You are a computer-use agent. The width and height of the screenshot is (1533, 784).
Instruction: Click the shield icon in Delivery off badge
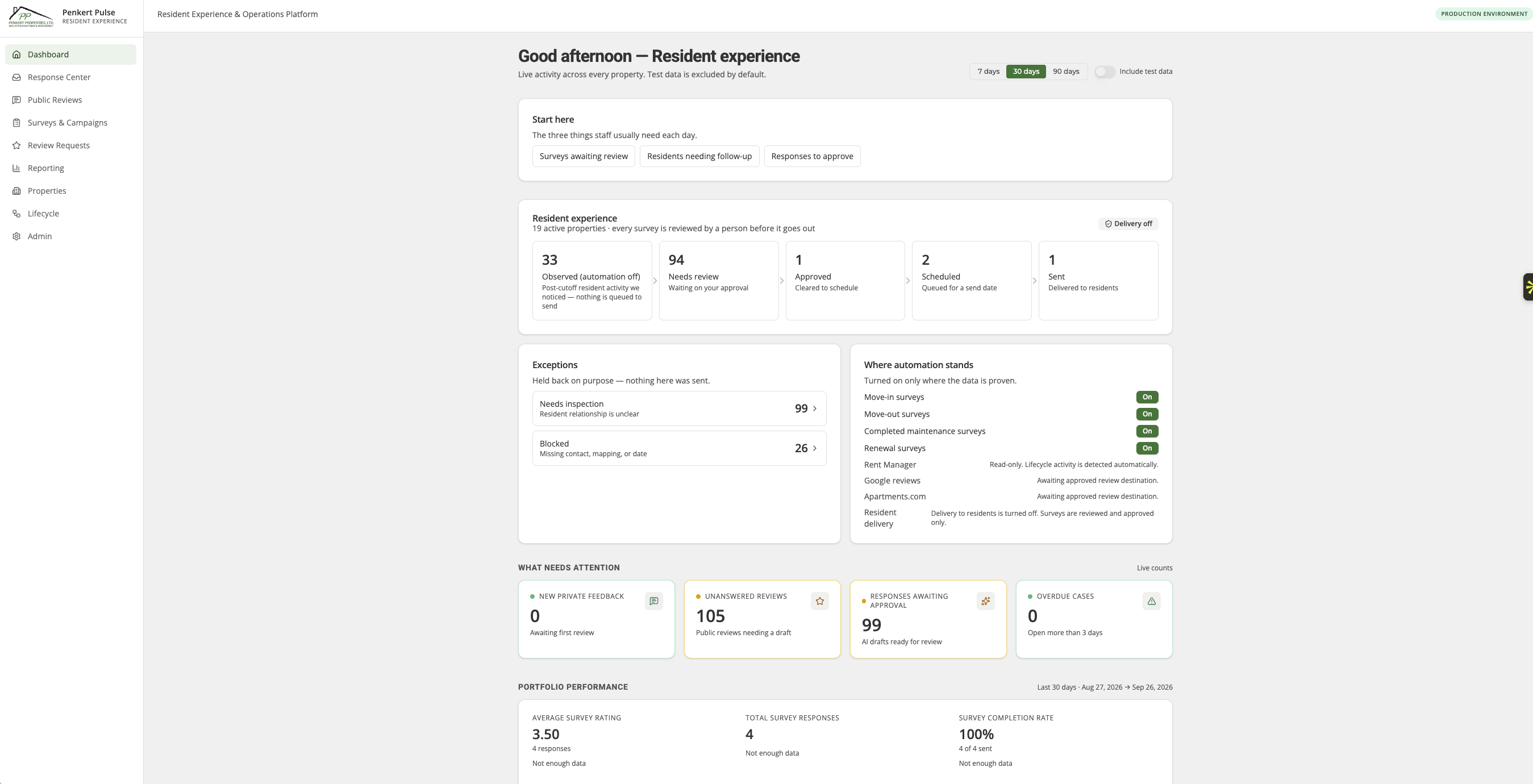(1108, 224)
